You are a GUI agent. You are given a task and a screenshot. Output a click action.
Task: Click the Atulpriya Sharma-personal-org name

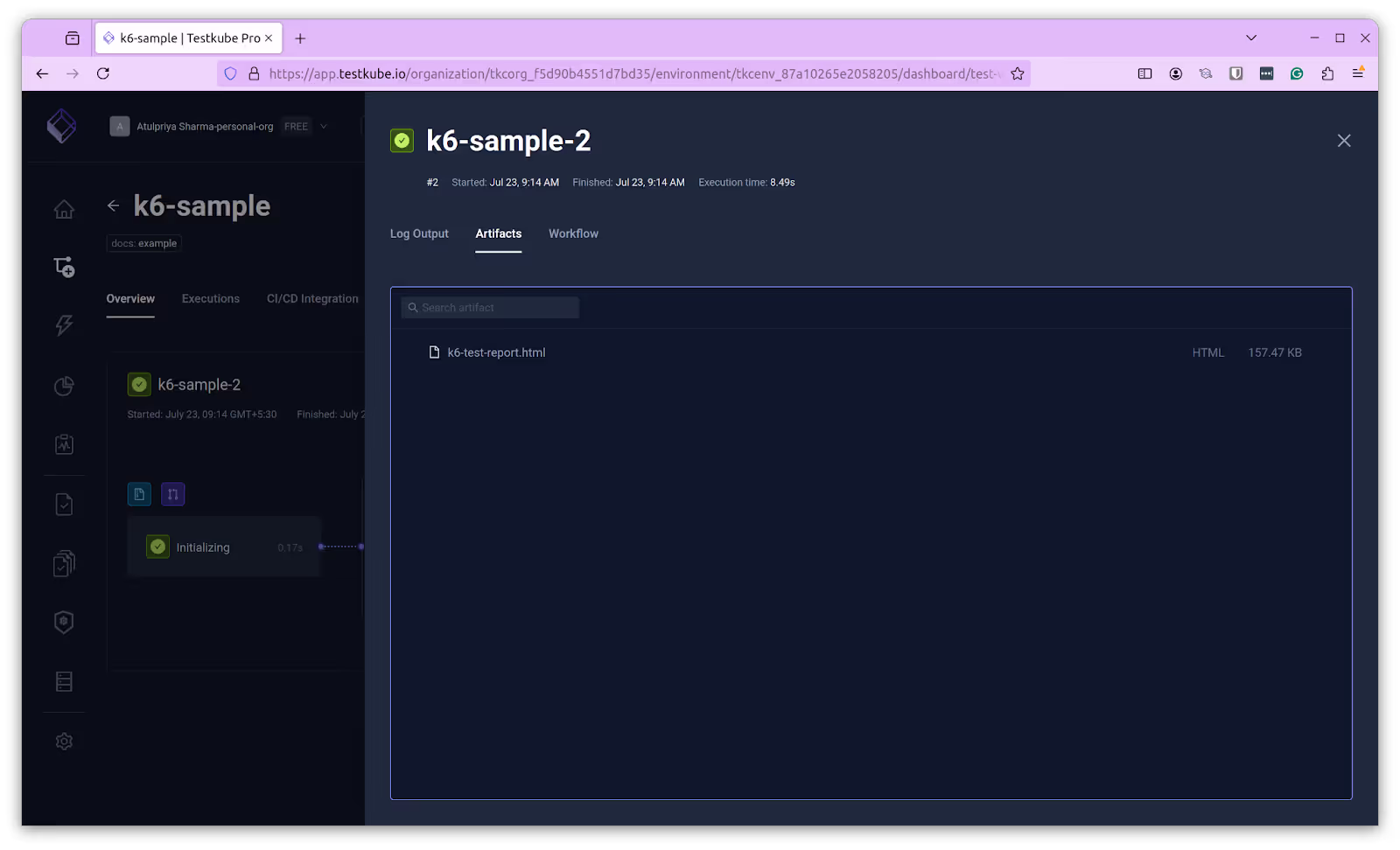pos(205,127)
